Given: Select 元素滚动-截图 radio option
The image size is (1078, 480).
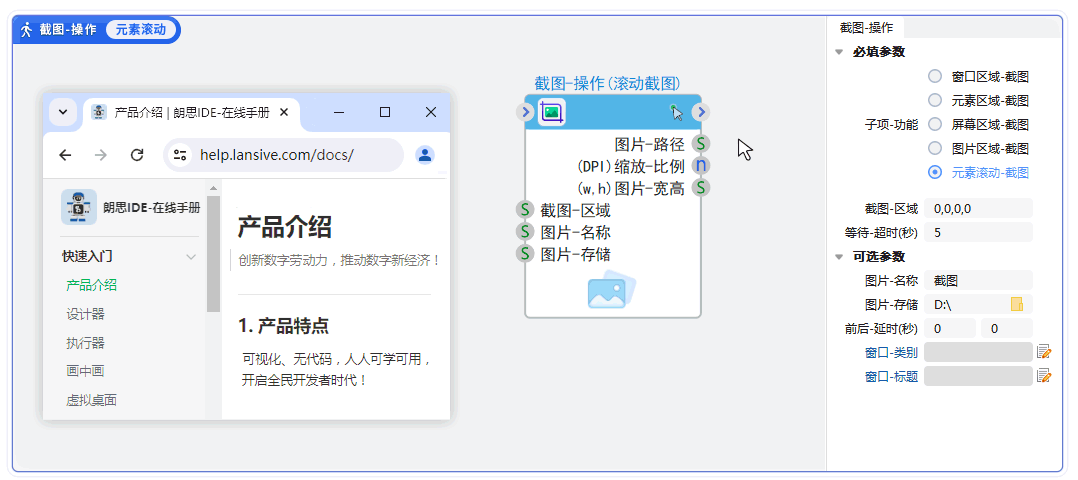Looking at the screenshot, I should pos(935,172).
